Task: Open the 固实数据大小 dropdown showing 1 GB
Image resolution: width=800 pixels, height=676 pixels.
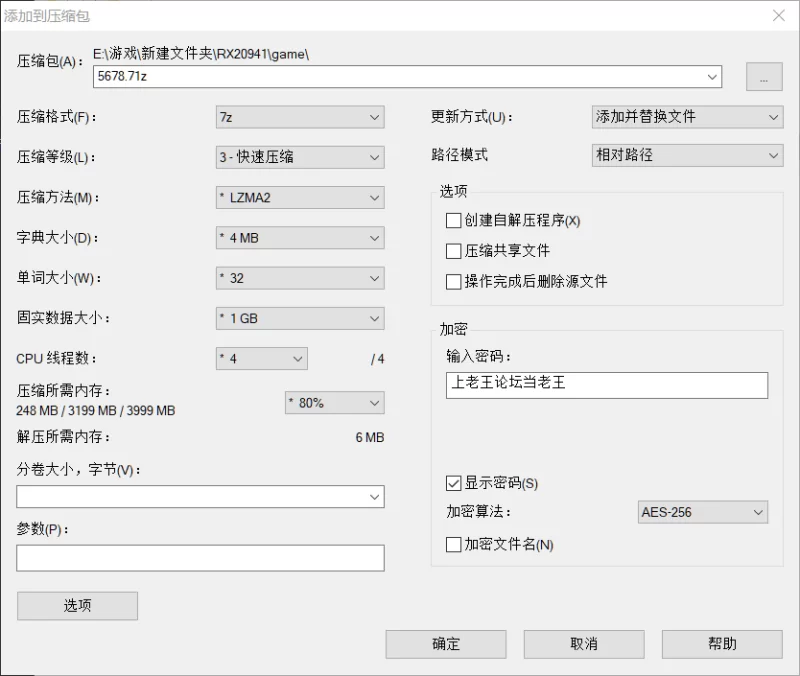Action: point(300,318)
